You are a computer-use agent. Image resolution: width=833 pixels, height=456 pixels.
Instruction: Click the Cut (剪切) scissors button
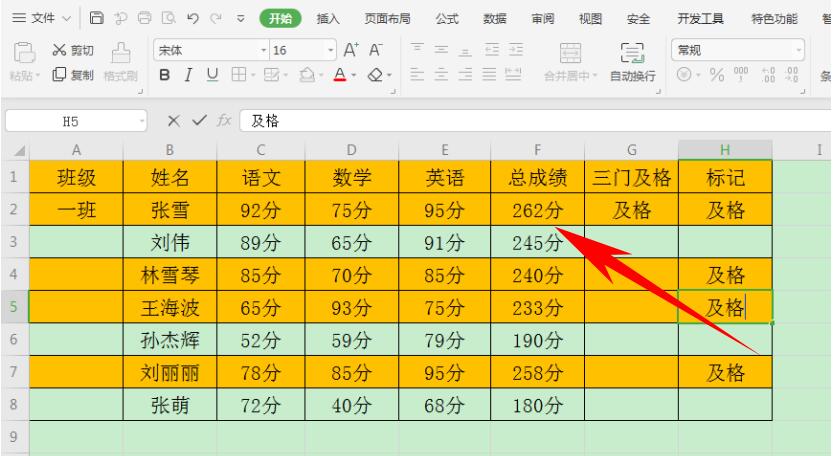73,50
